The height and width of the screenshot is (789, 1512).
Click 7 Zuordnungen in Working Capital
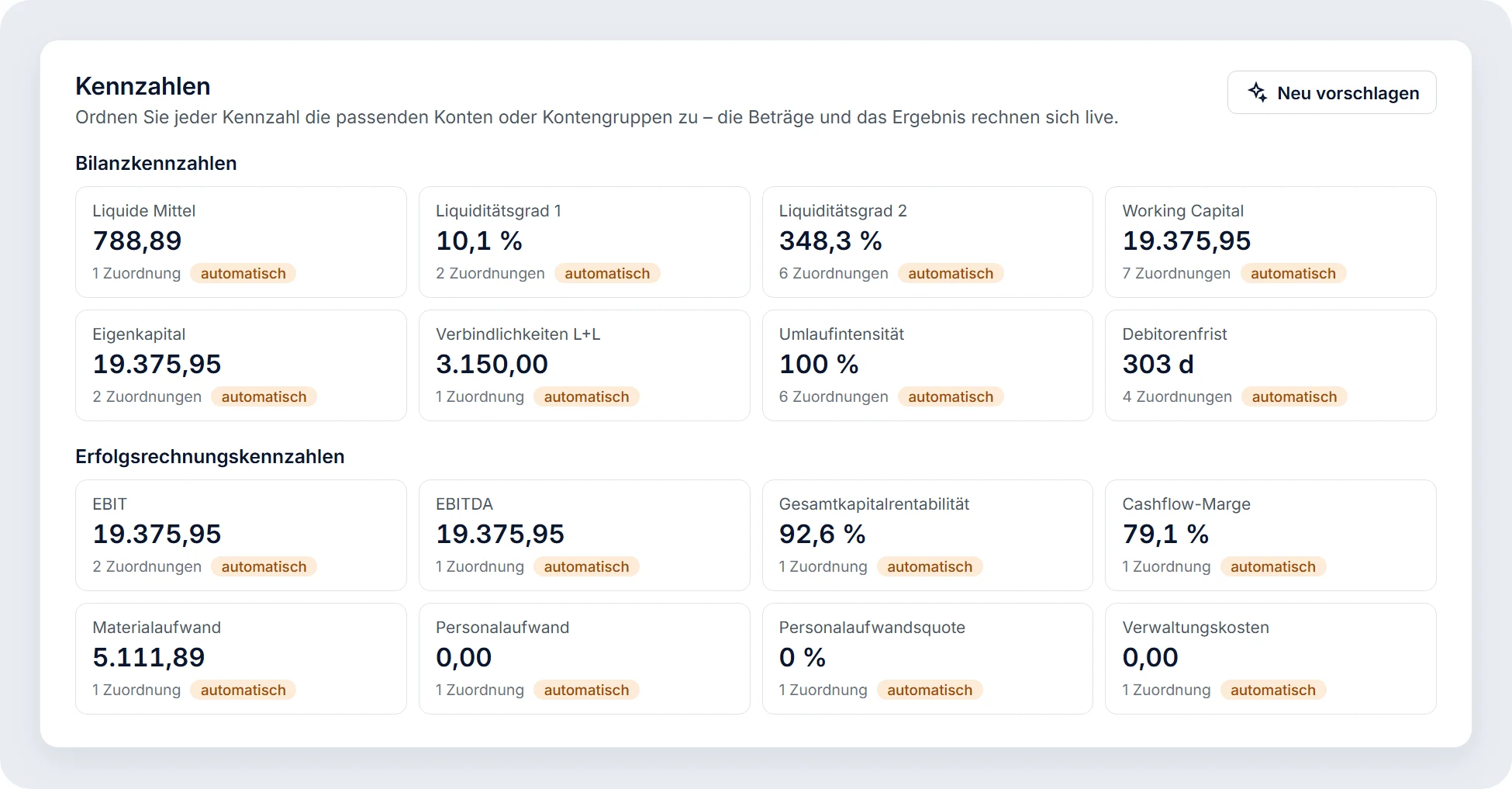coord(1176,273)
